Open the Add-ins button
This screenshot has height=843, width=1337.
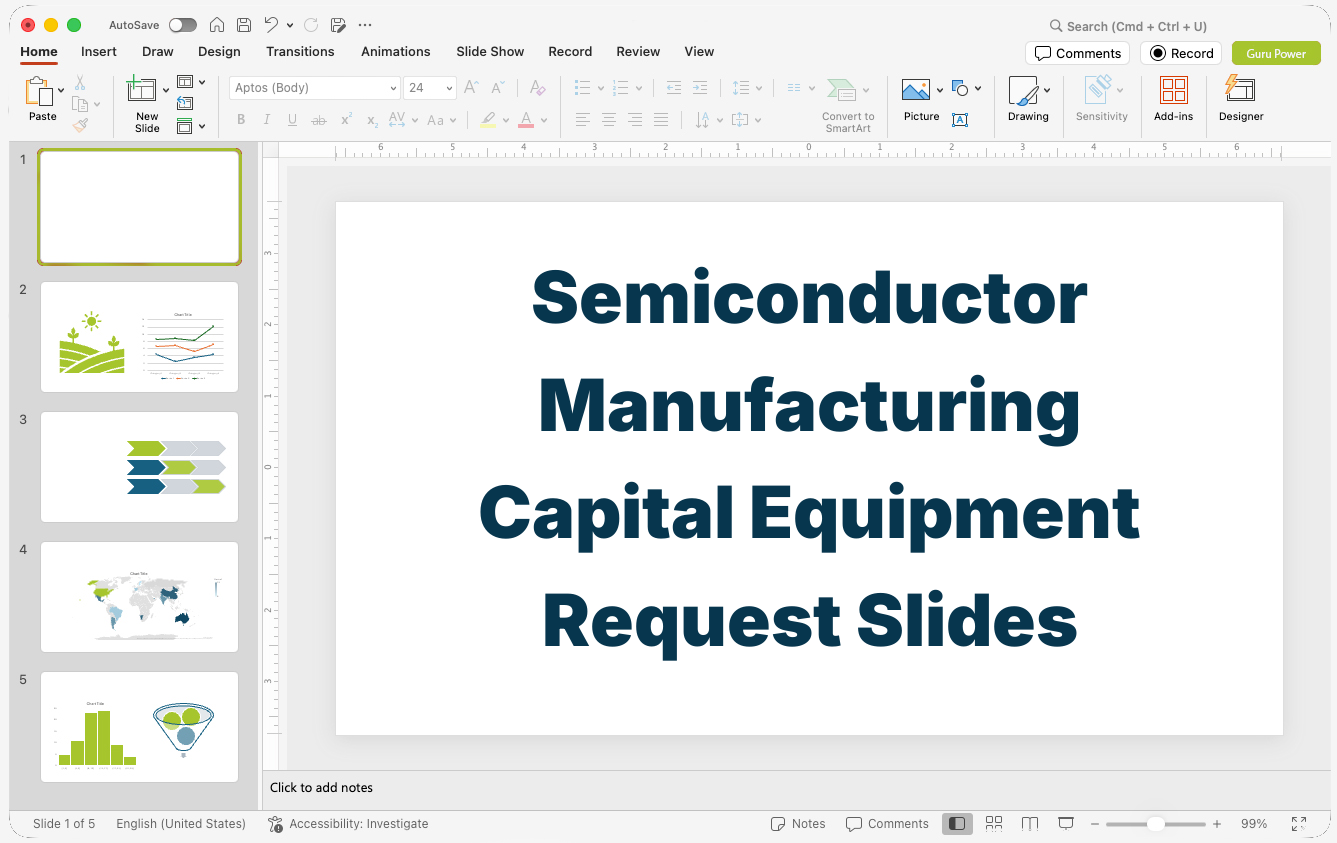(1174, 100)
